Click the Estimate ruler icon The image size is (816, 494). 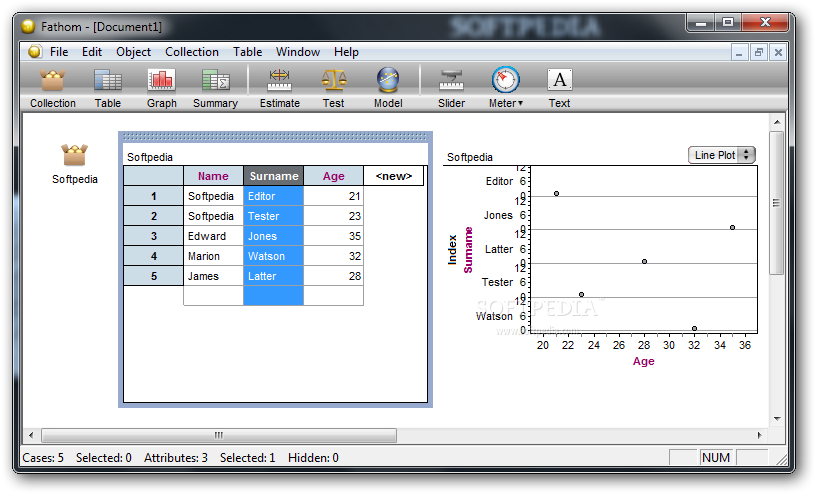point(280,81)
